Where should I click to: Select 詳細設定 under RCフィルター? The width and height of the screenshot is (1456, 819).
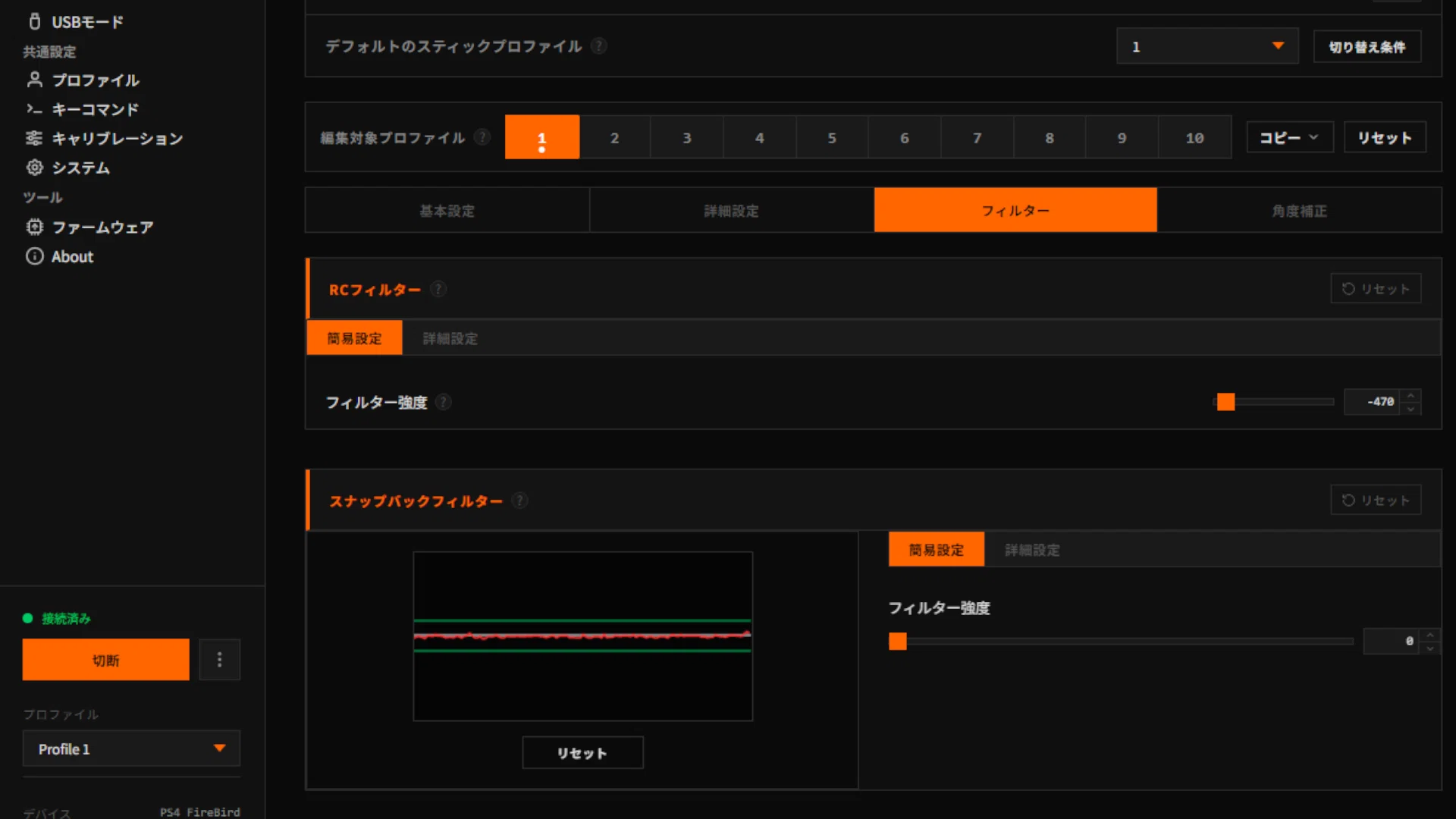coord(450,337)
